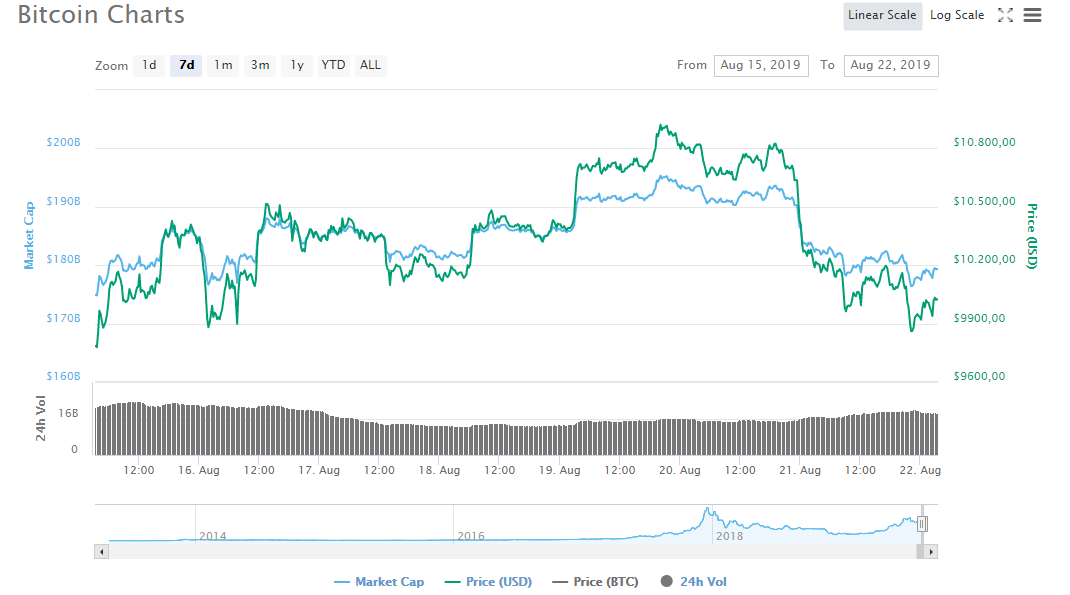
Task: Open fullscreen view with the expand icon
Action: (x=1005, y=15)
